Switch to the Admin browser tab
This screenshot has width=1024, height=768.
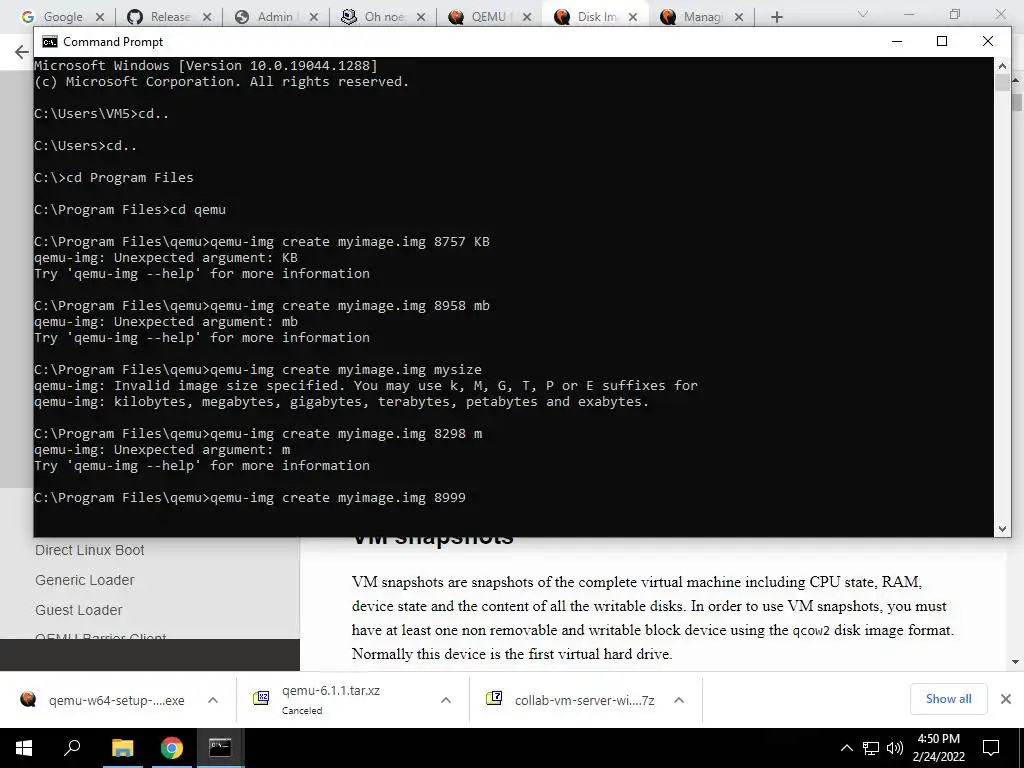point(266,17)
